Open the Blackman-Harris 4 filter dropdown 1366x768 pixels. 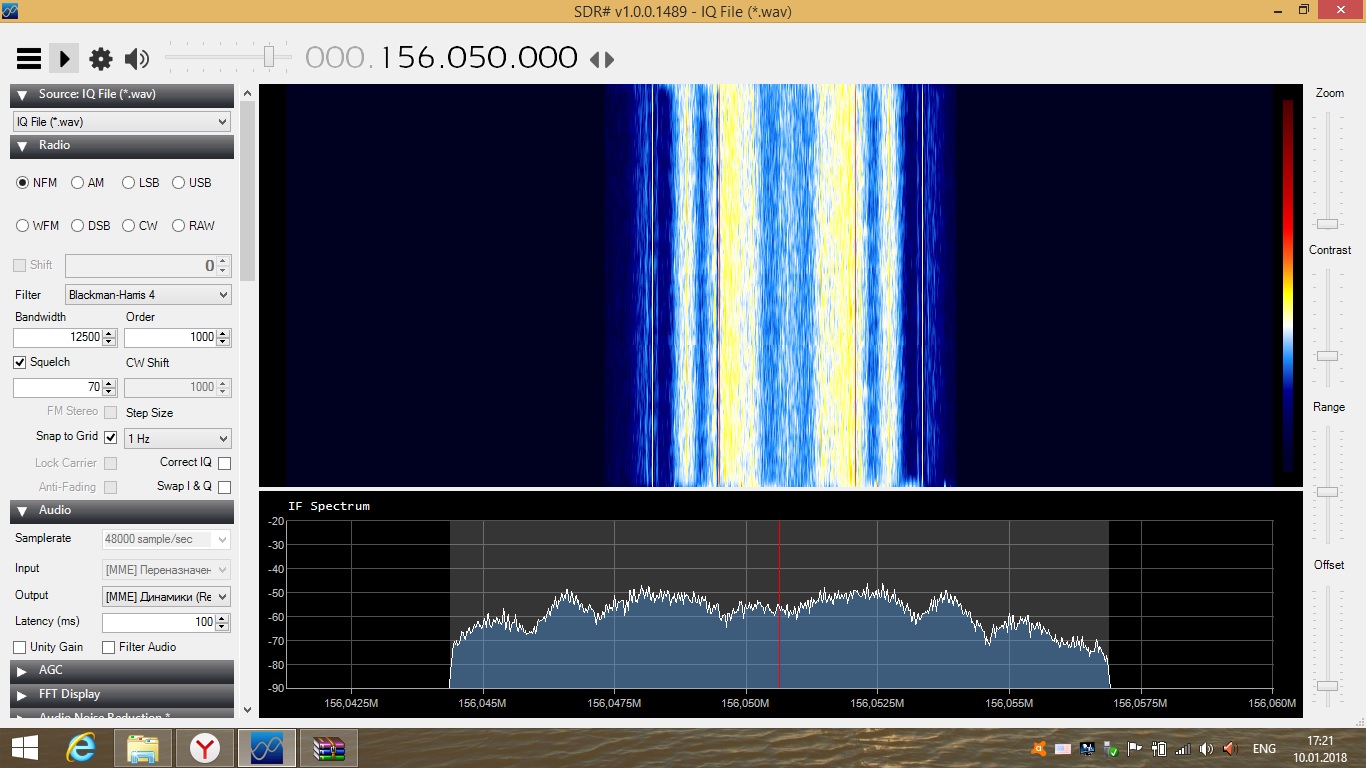coord(148,295)
